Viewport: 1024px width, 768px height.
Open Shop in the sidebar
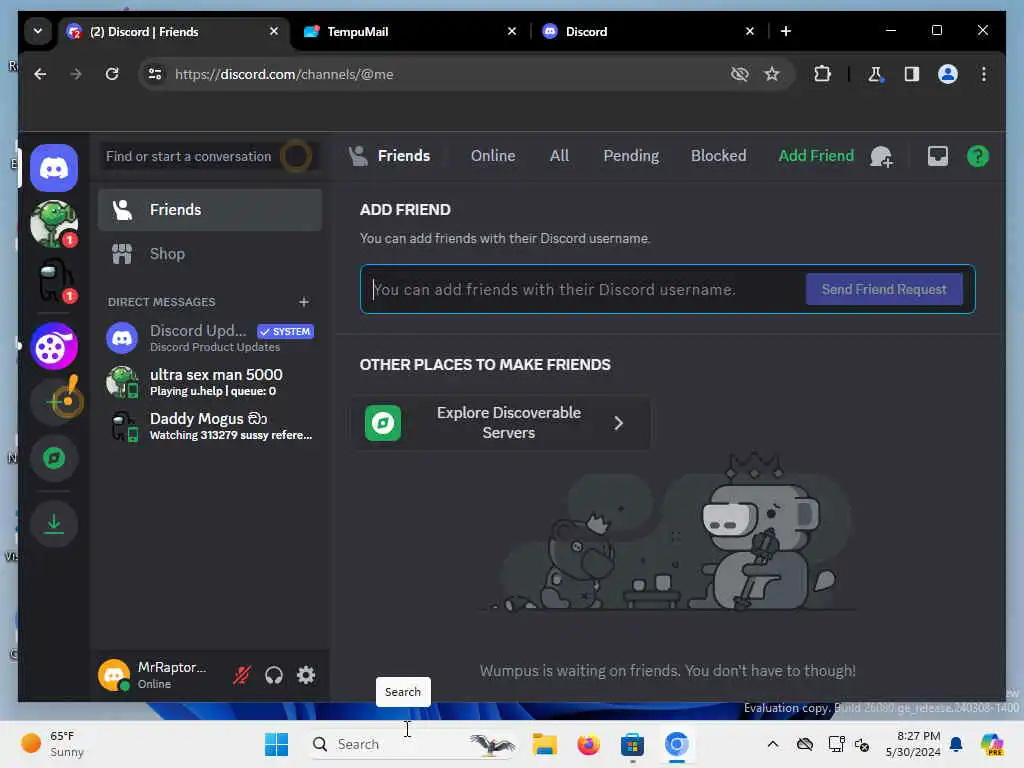click(210, 253)
